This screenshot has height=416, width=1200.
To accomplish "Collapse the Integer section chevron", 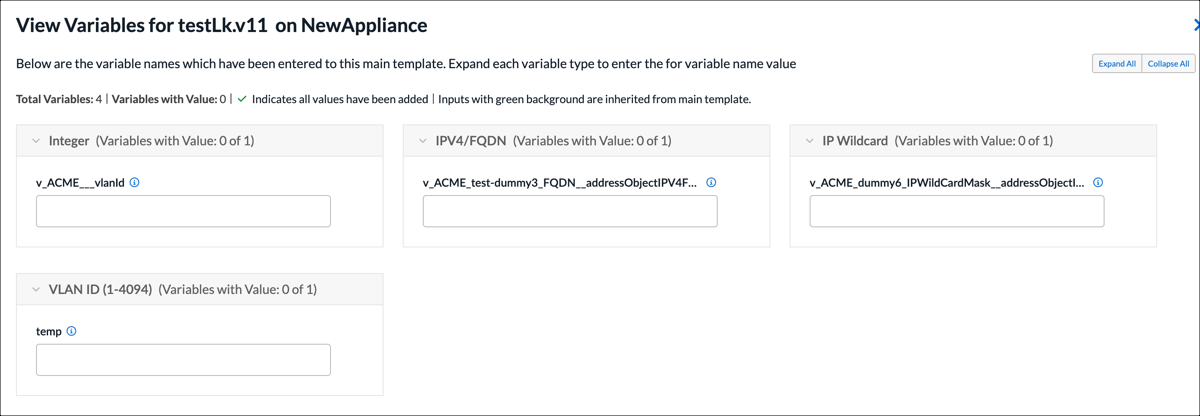I will tap(36, 141).
